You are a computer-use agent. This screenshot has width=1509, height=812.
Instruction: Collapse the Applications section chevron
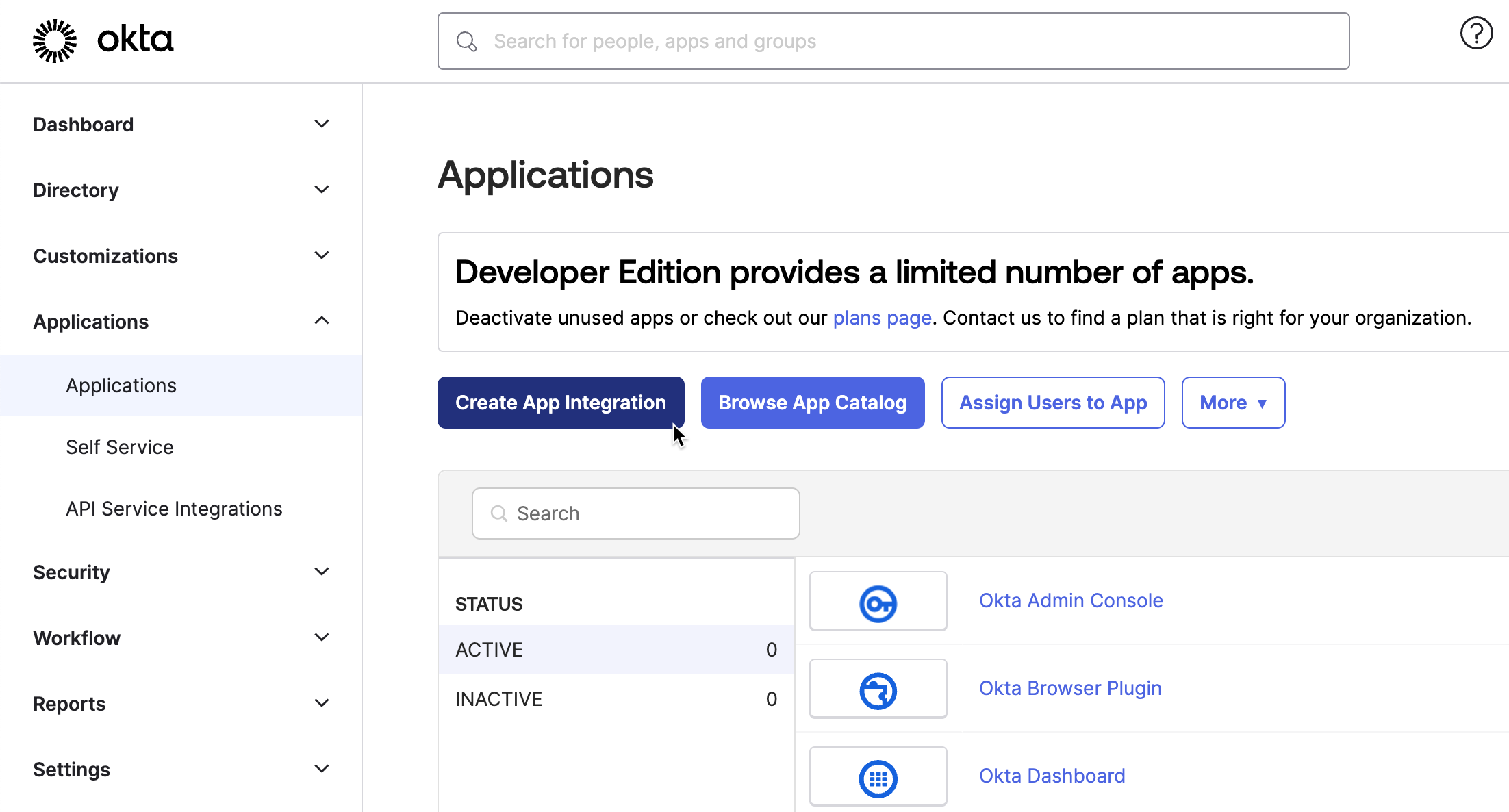322,320
